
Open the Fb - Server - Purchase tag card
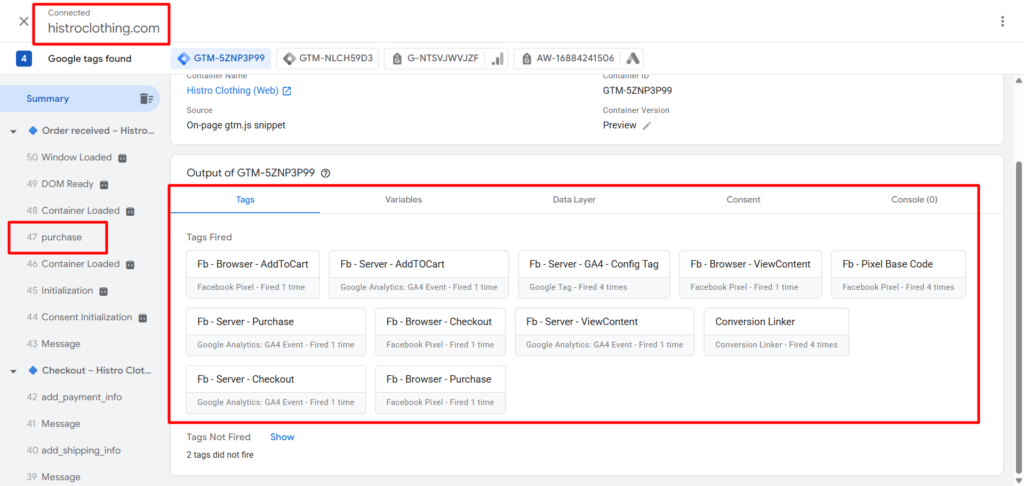(275, 333)
